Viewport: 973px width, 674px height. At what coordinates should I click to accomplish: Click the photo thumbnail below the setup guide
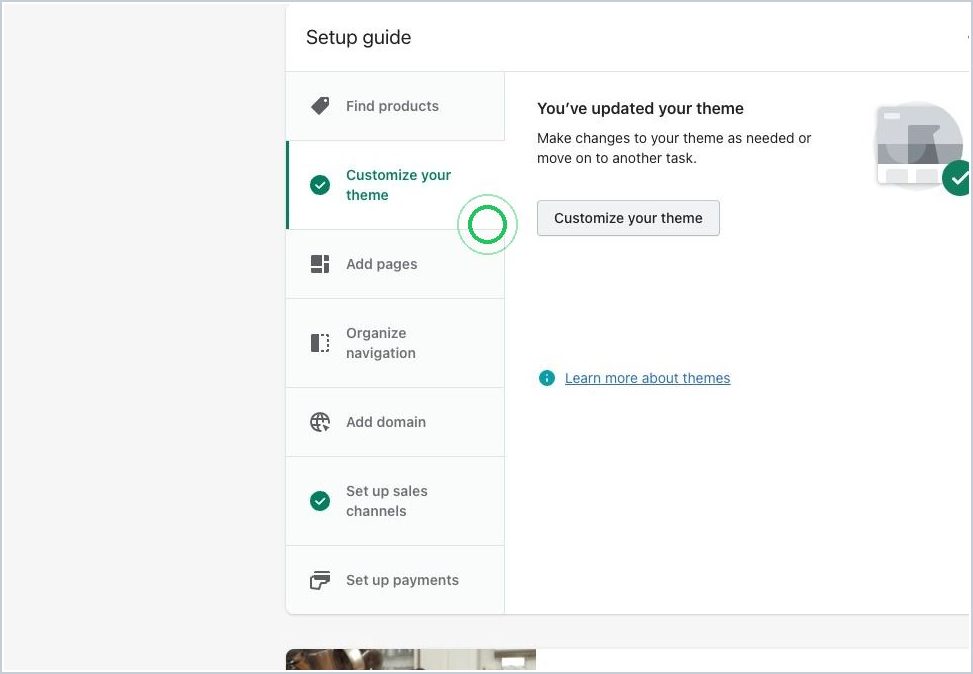coord(411,660)
